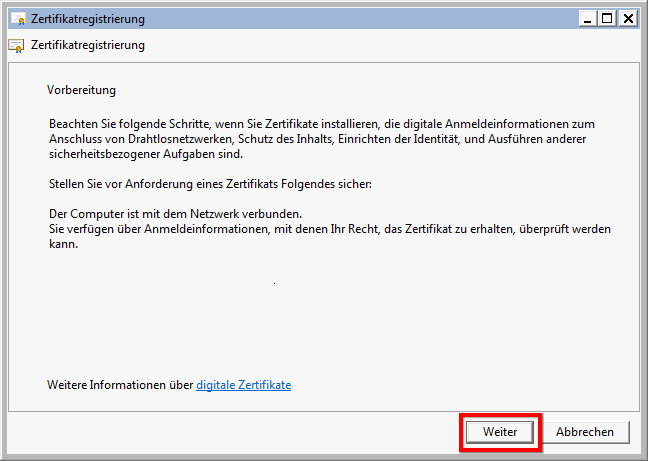Maximize the Zertifikatregistrierung window
This screenshot has width=648, height=461.
point(608,18)
